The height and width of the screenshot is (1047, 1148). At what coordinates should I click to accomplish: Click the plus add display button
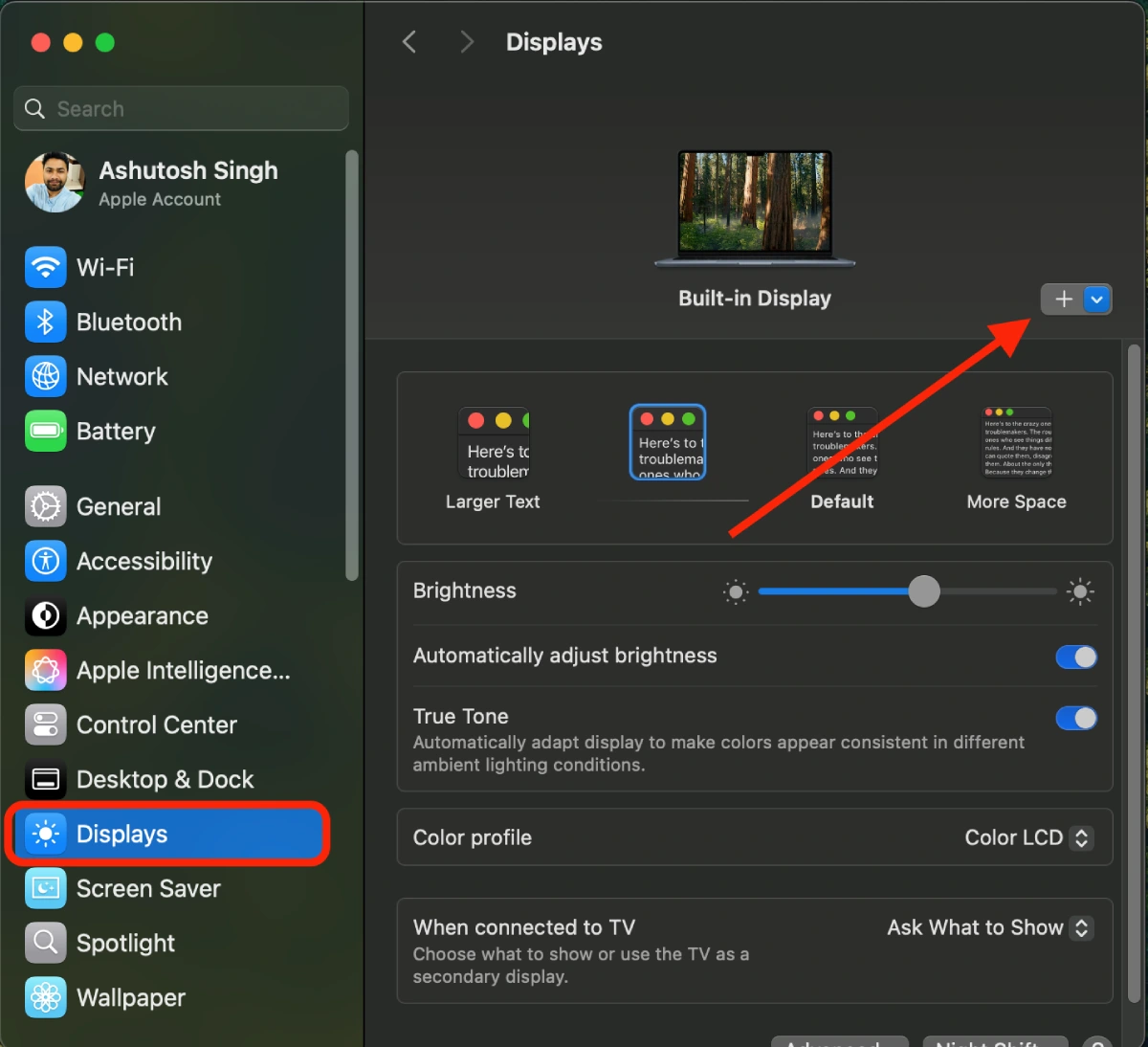(1063, 299)
